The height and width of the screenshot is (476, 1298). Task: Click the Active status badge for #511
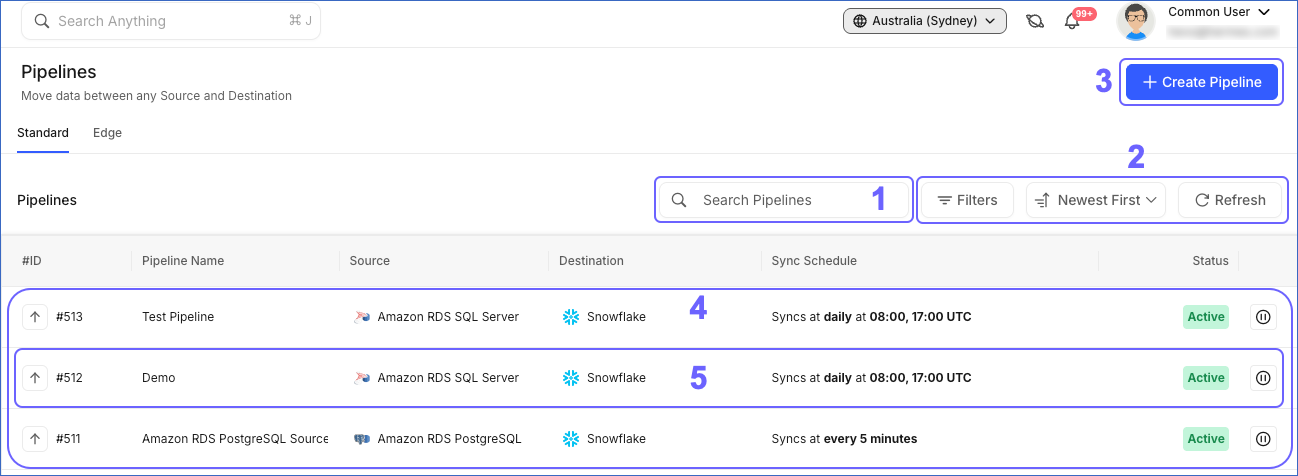coord(1206,439)
